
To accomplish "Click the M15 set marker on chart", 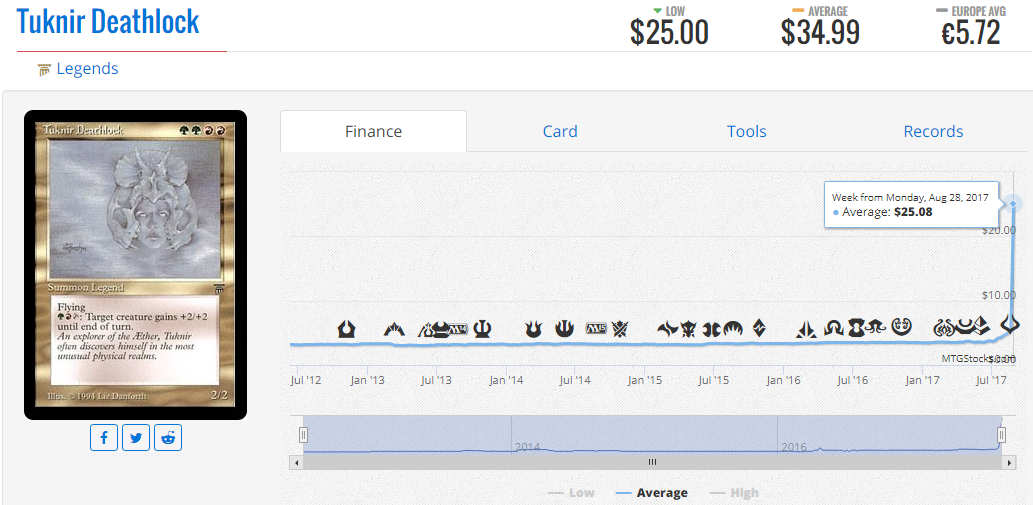I will (596, 328).
